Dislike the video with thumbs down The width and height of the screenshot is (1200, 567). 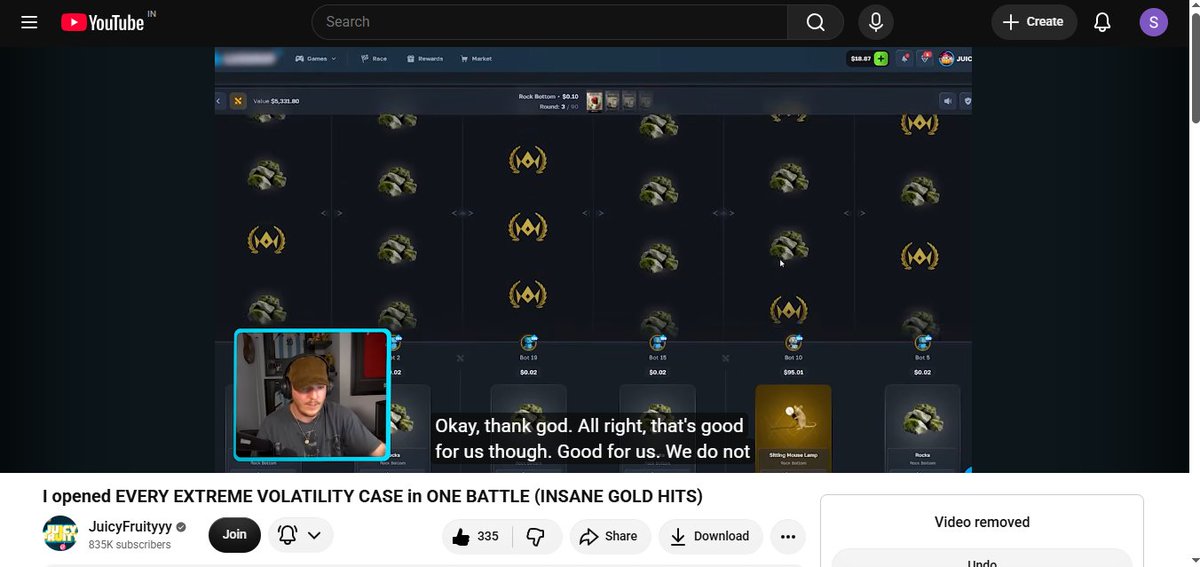tap(537, 536)
